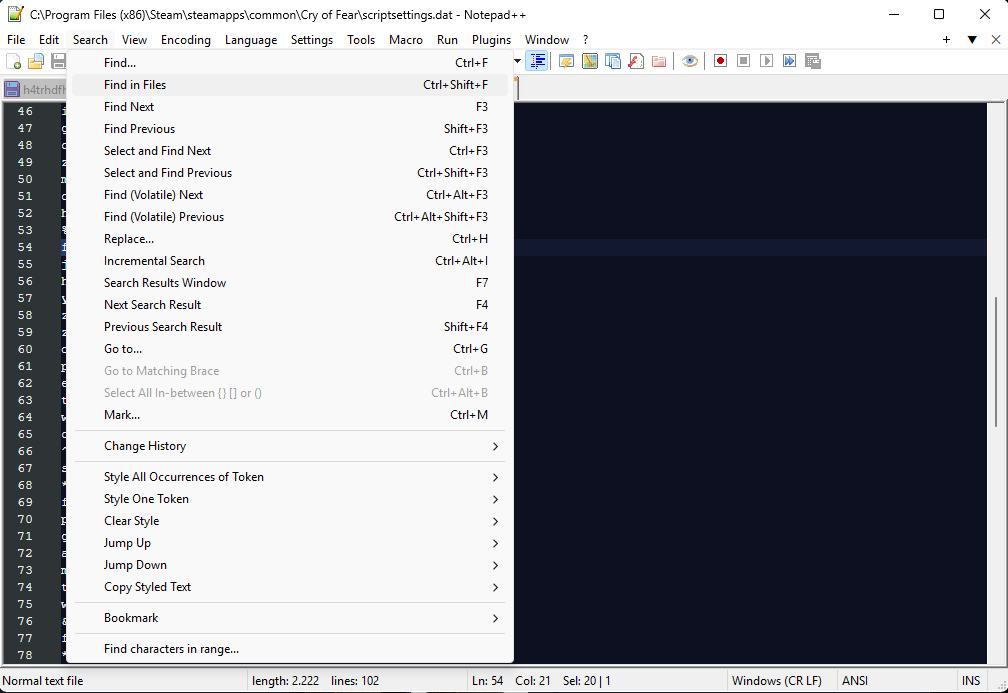The width and height of the screenshot is (1008, 693).
Task: Expand the Jump Down submenu
Action: [290, 565]
